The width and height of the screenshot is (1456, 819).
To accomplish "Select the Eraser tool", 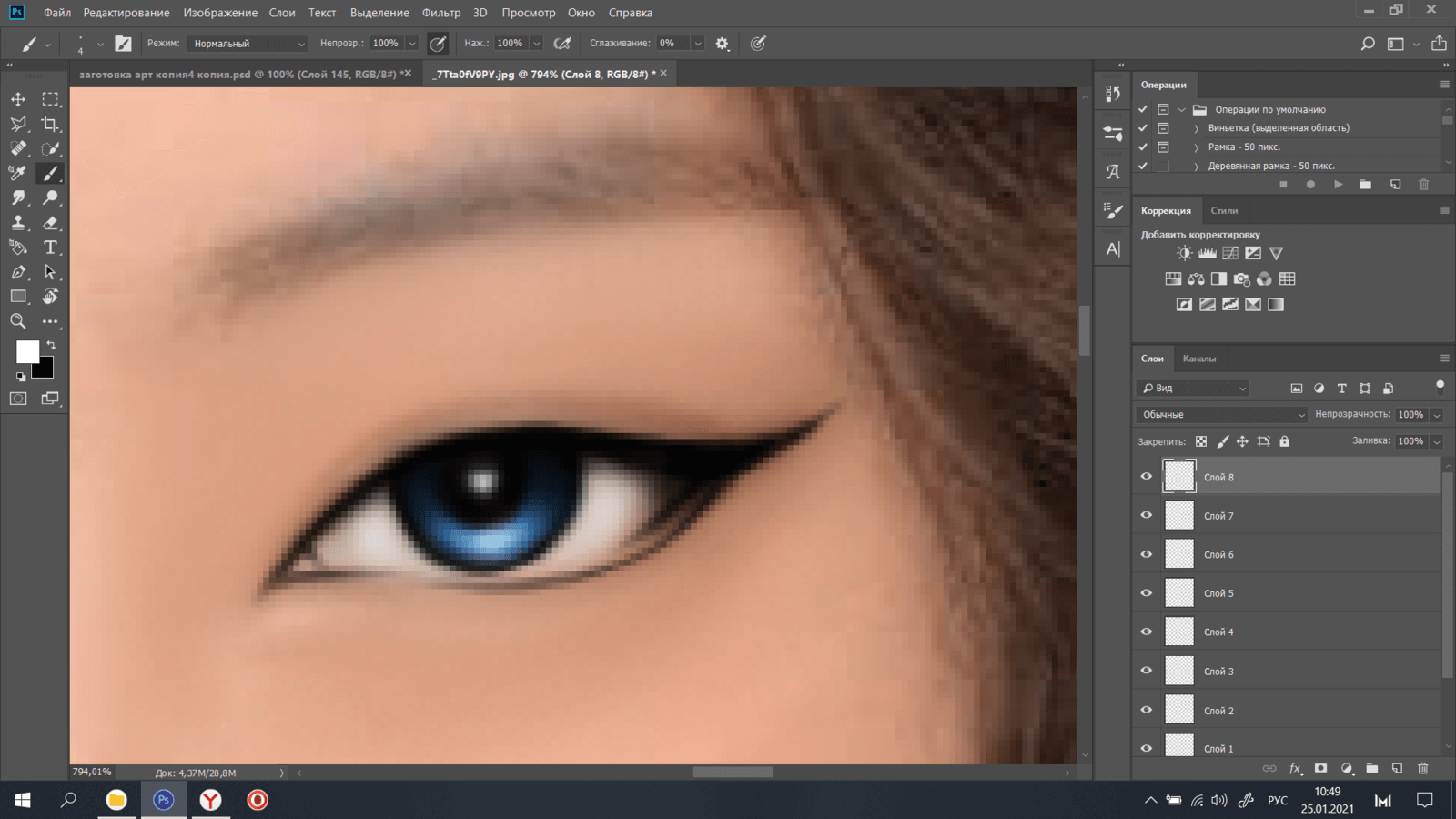I will click(50, 223).
